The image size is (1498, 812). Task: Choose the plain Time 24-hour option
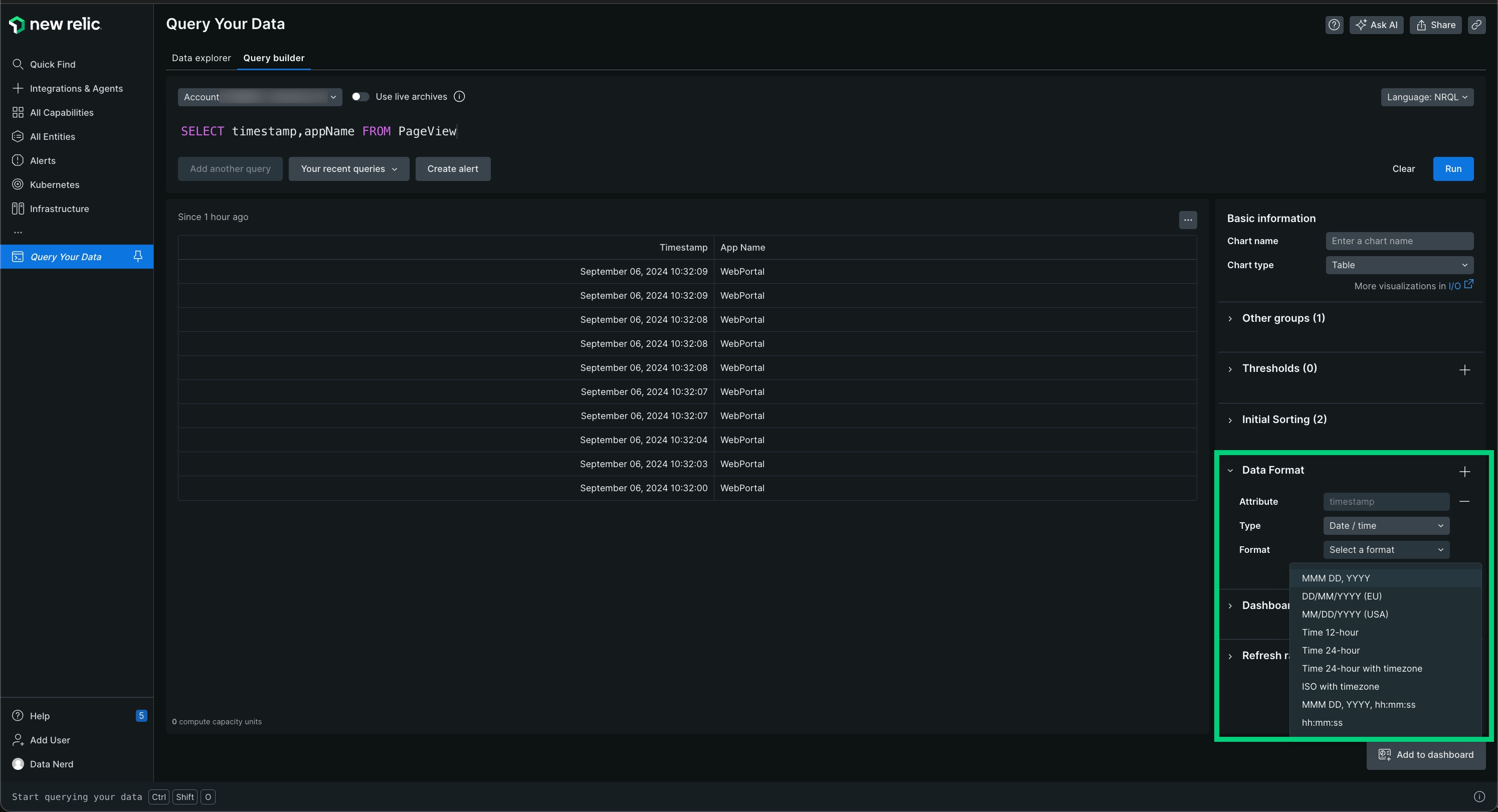1385,651
